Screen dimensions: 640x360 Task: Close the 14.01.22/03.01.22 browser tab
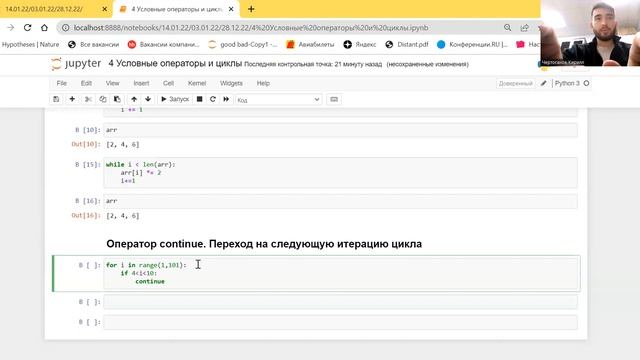(104, 9)
